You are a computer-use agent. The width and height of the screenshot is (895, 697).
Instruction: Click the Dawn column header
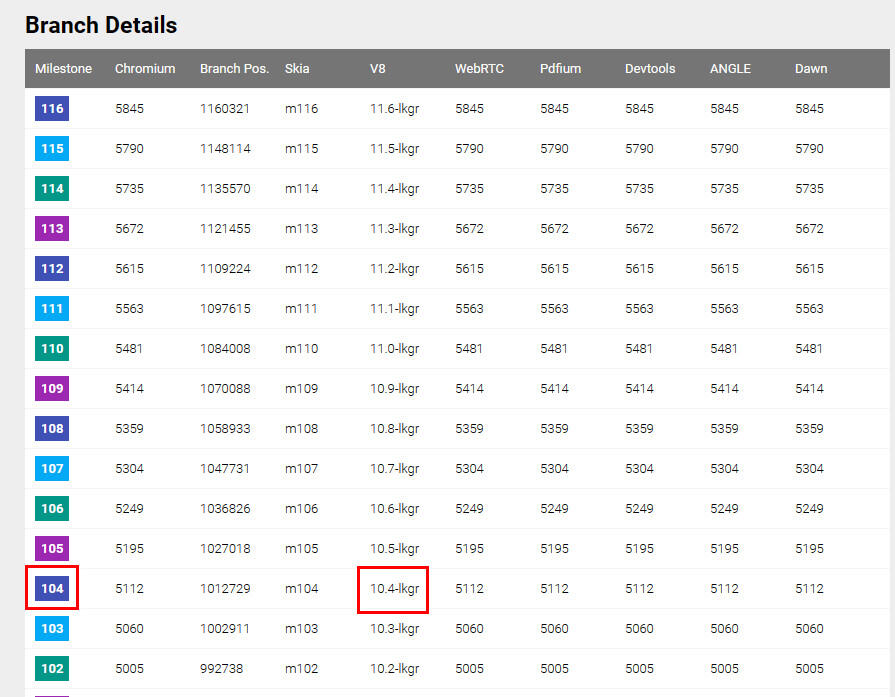(x=811, y=69)
